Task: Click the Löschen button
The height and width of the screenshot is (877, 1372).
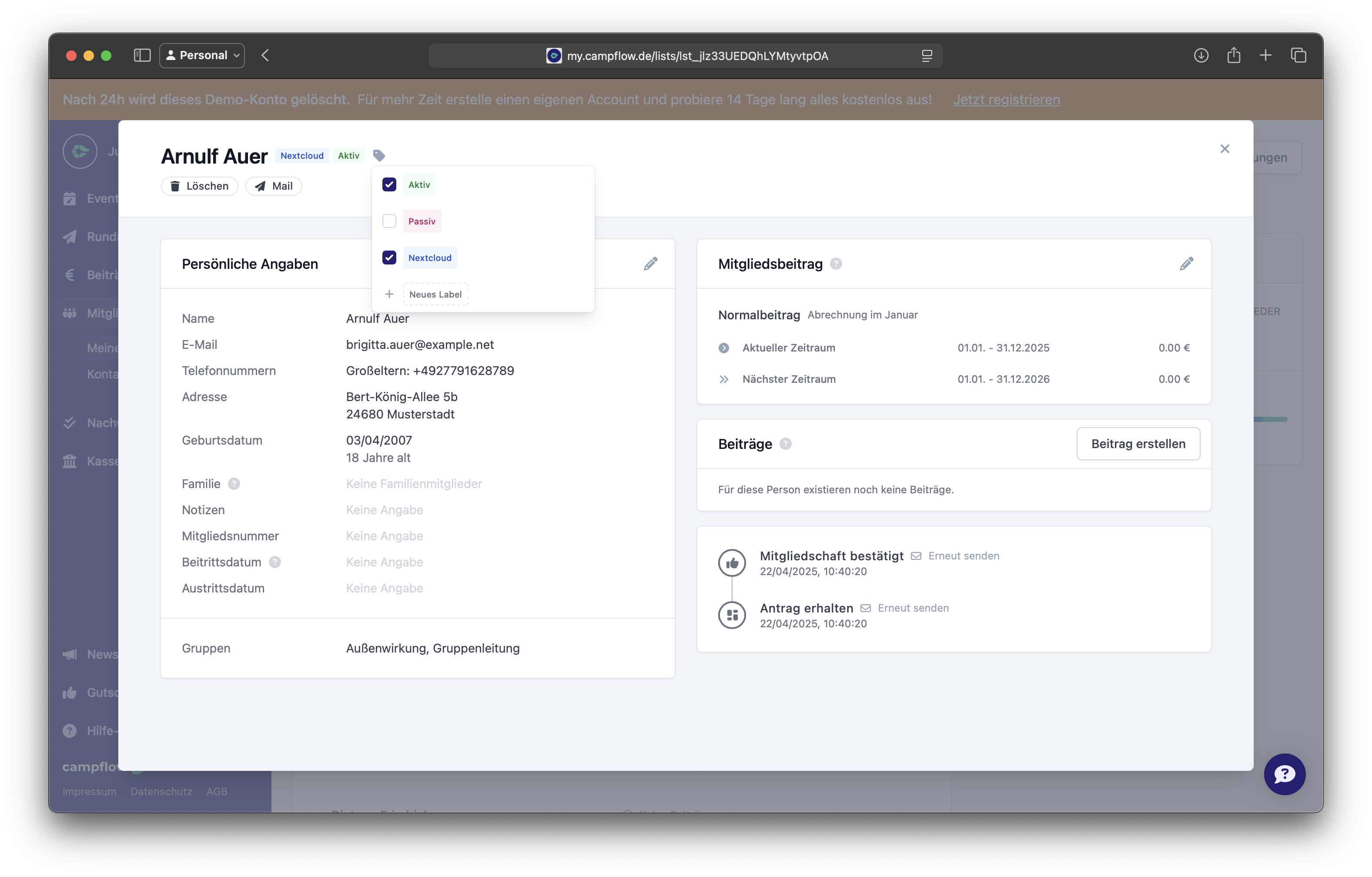Action: click(199, 186)
